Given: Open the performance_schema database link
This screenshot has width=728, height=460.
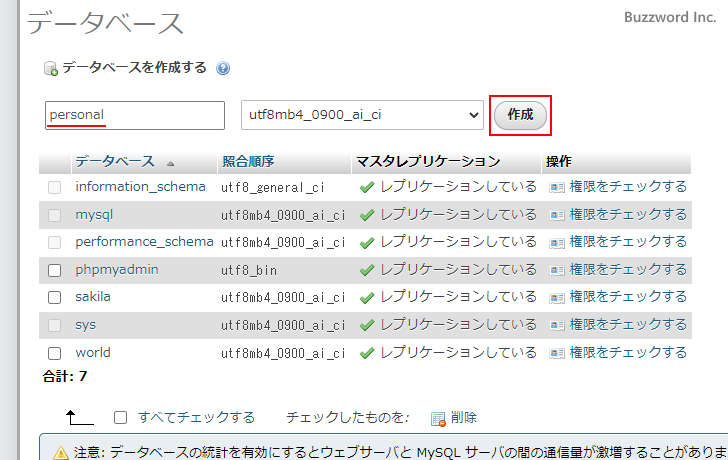Looking at the screenshot, I should (x=144, y=242).
